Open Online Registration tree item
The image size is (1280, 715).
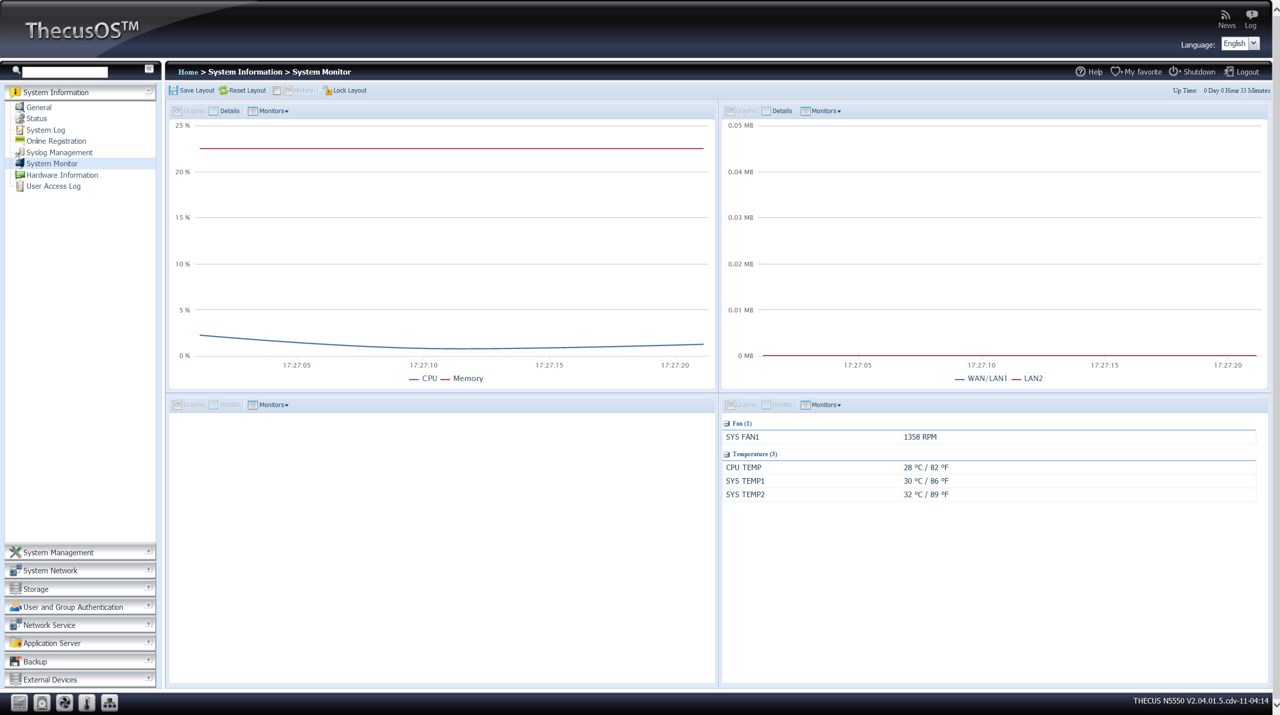56,141
